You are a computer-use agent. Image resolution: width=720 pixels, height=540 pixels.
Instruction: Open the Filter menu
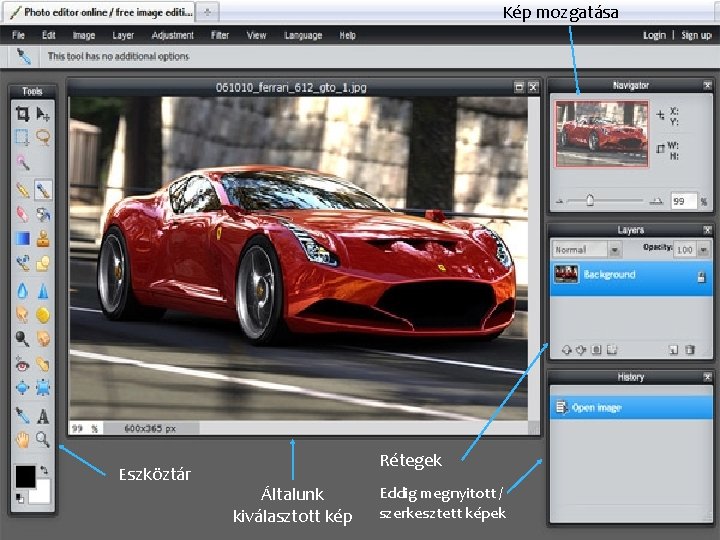(x=220, y=35)
